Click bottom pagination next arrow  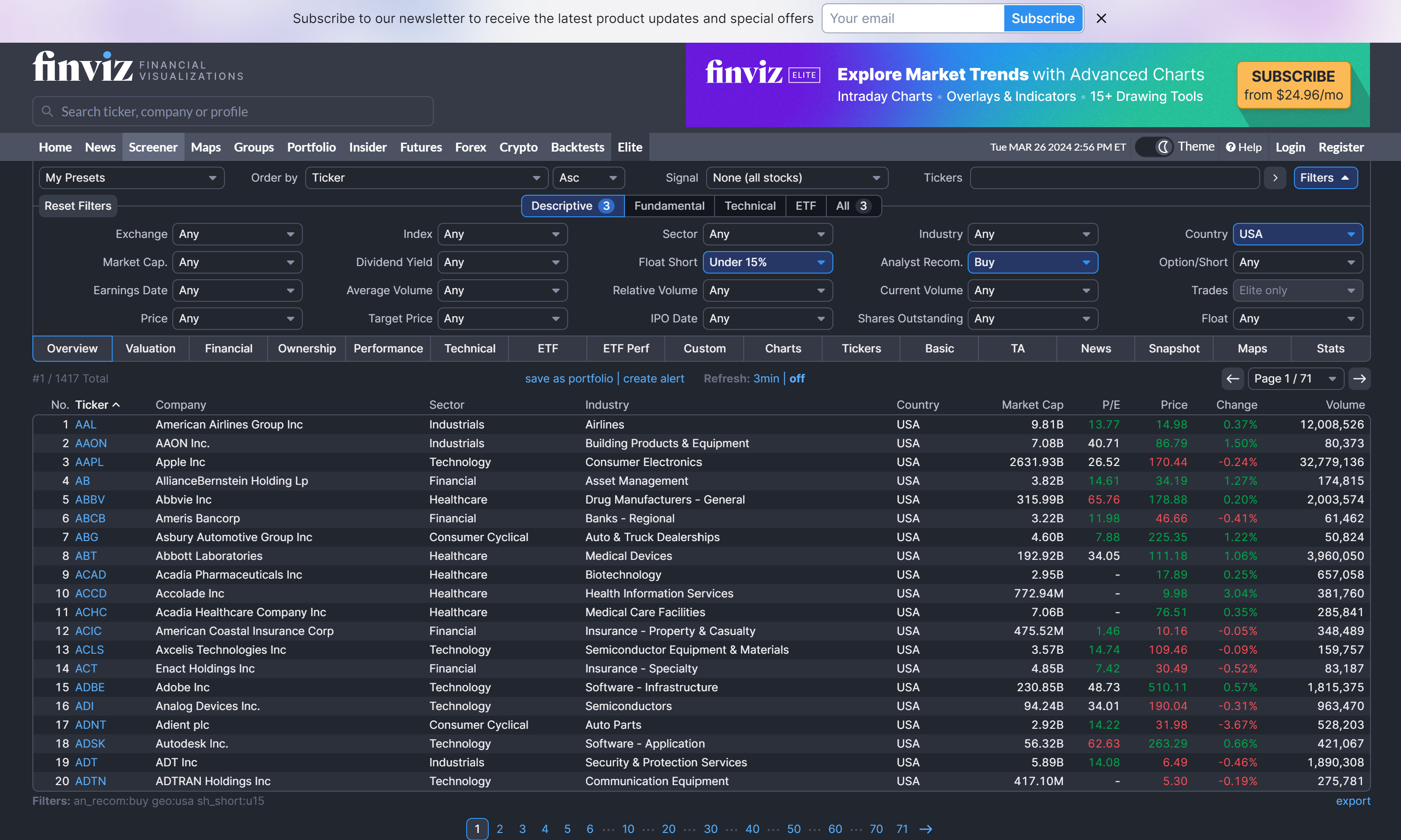click(x=926, y=829)
